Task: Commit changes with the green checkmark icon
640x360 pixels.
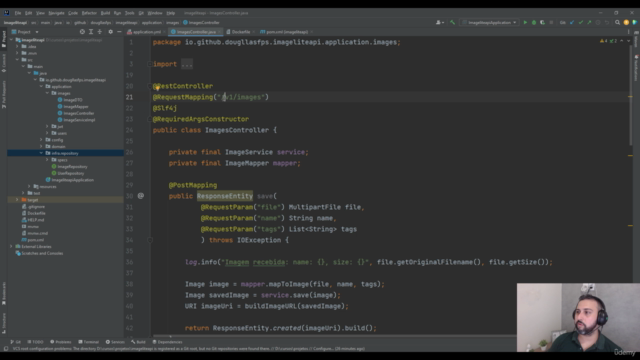Action: (x=580, y=22)
